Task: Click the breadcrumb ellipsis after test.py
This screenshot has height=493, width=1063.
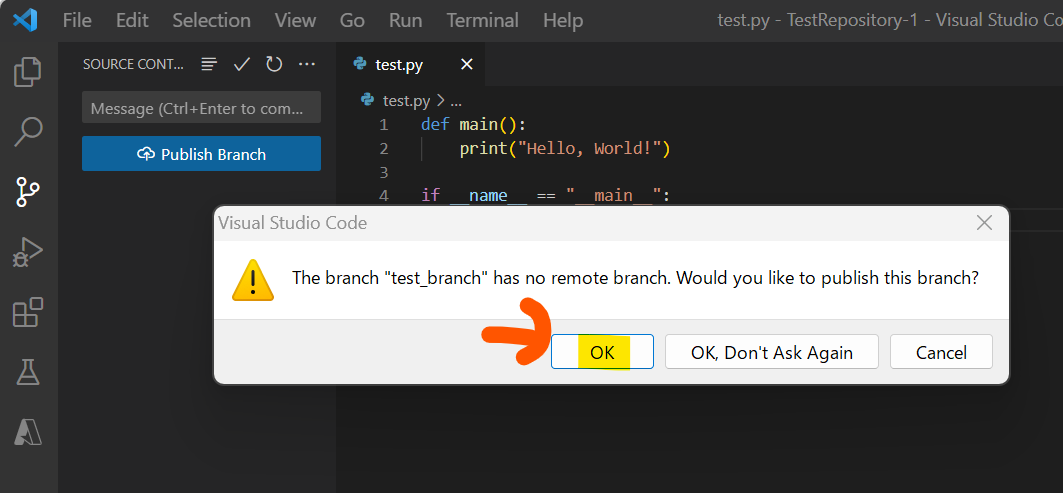Action: (456, 102)
